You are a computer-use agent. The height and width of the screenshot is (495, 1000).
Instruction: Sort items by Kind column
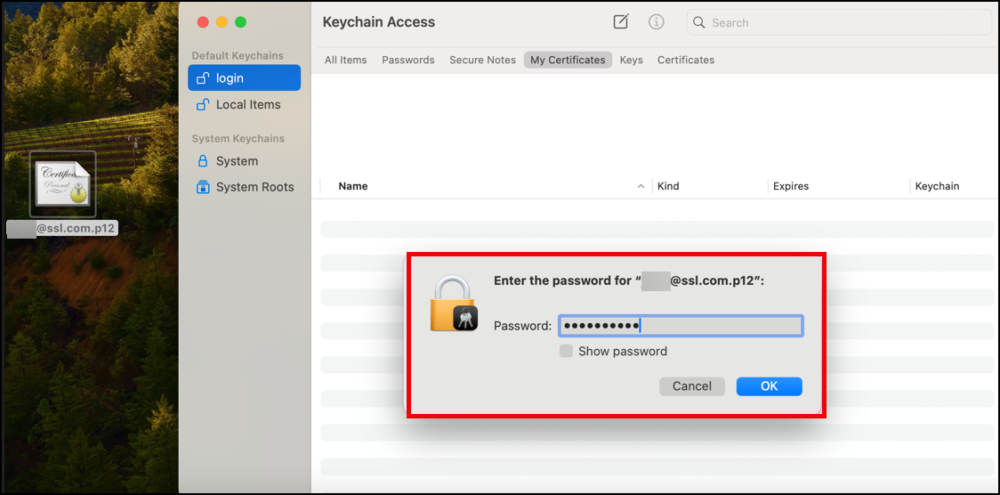pyautogui.click(x=668, y=186)
